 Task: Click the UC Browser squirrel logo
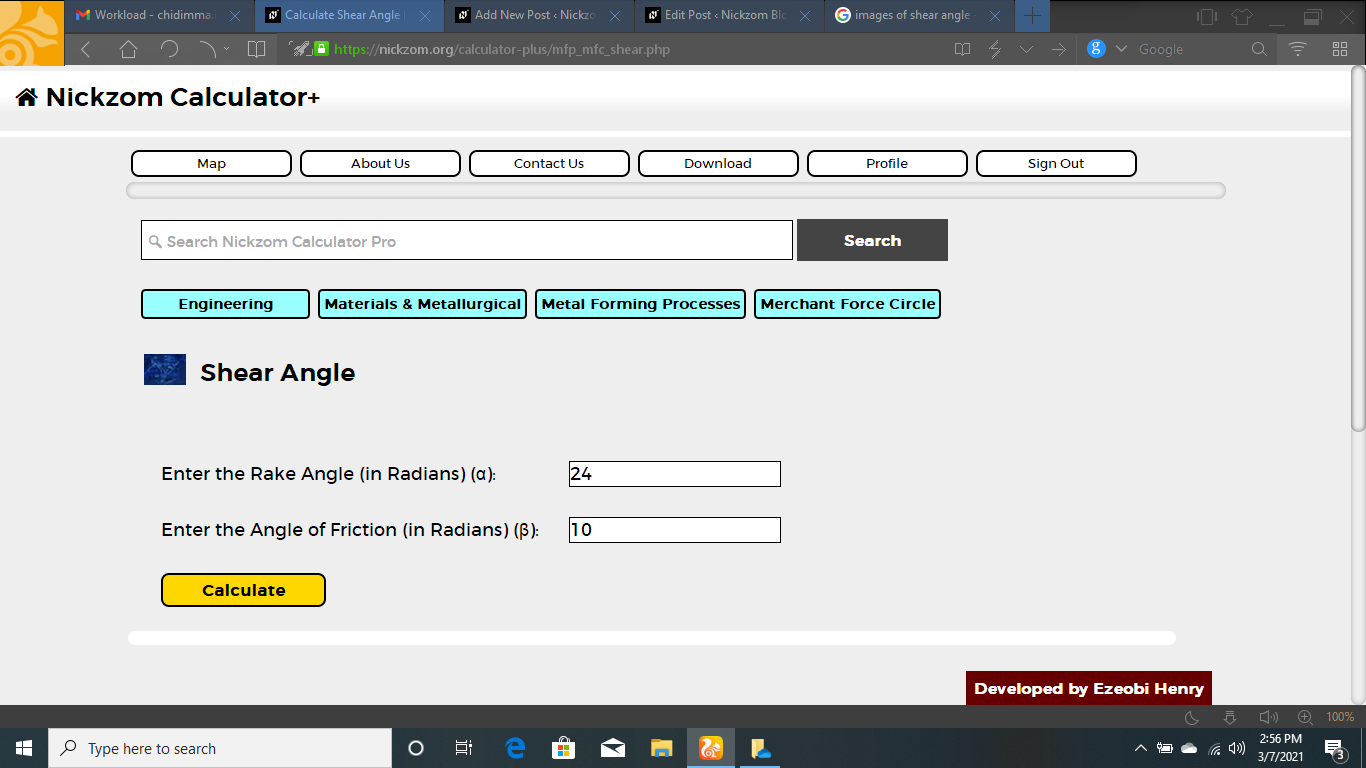[31, 32]
